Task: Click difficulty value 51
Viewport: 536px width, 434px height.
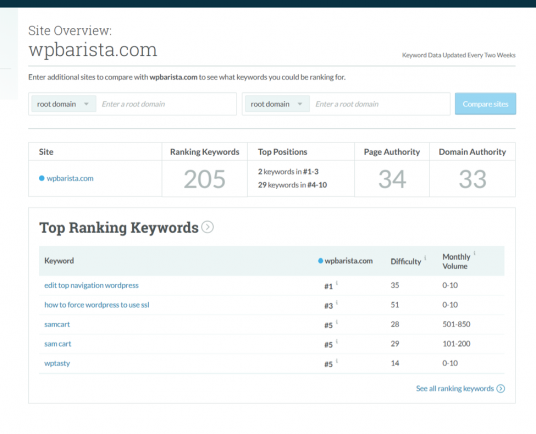Action: click(x=395, y=305)
